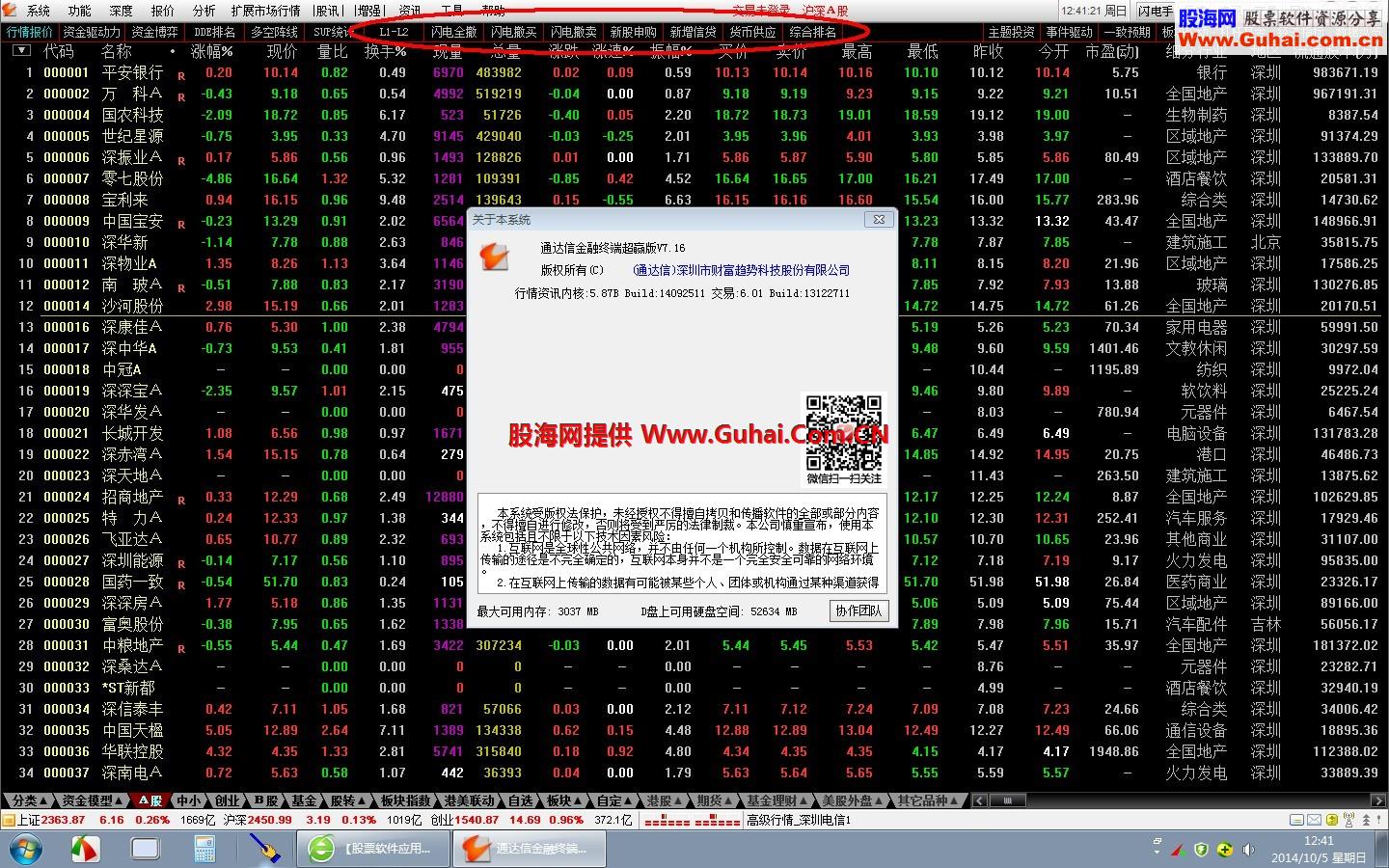
Task: Open the blue broom taskbar icon
Action: (263, 849)
